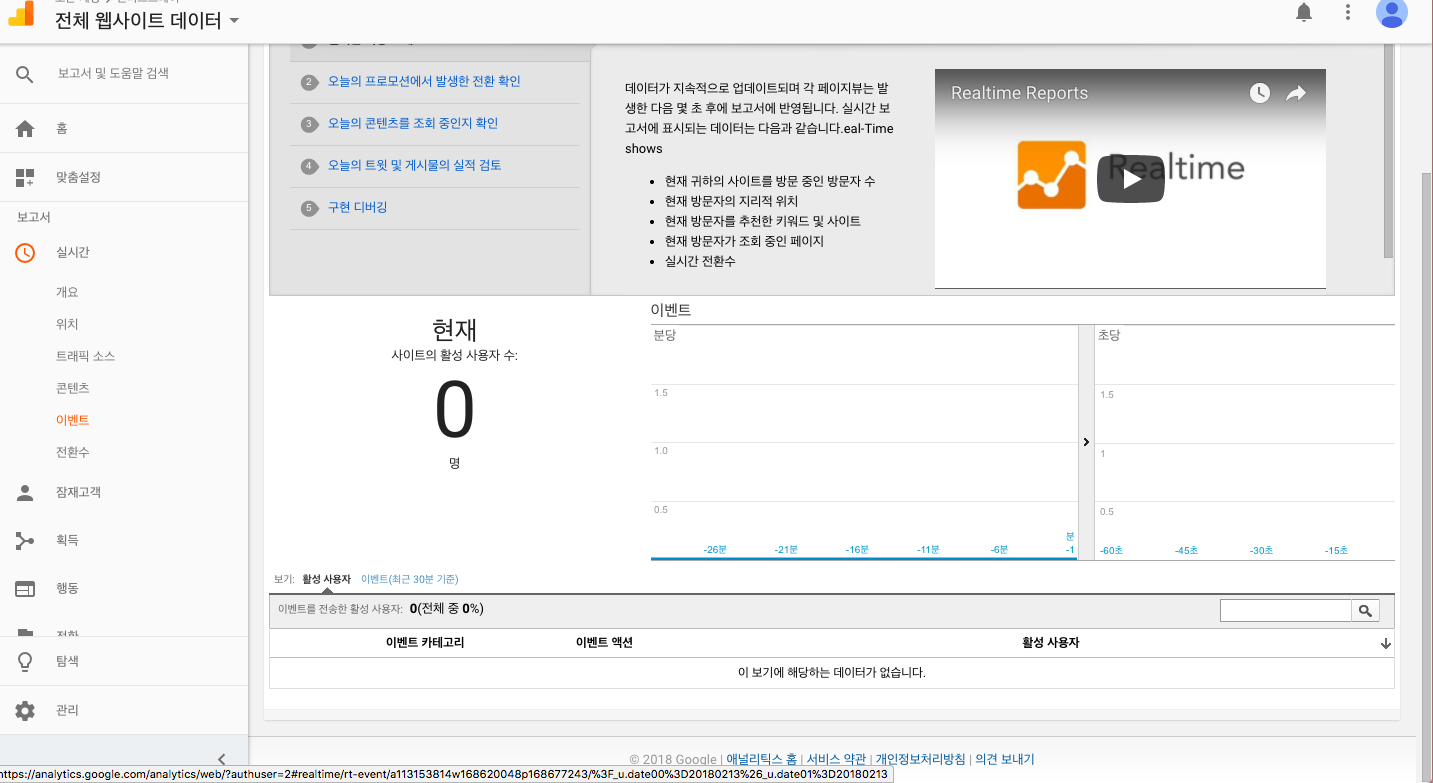Click the -60초 chart axis label

click(x=1111, y=551)
